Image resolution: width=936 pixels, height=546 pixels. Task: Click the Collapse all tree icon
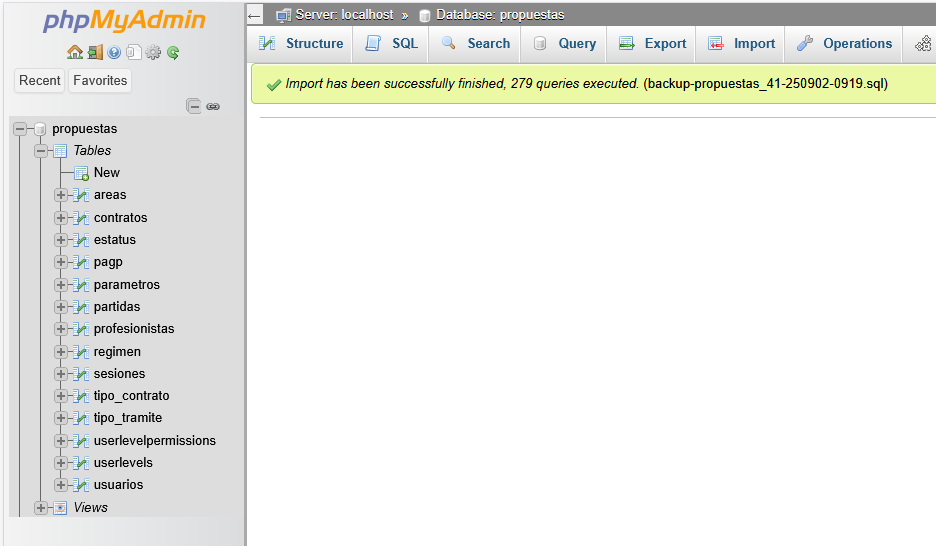194,106
